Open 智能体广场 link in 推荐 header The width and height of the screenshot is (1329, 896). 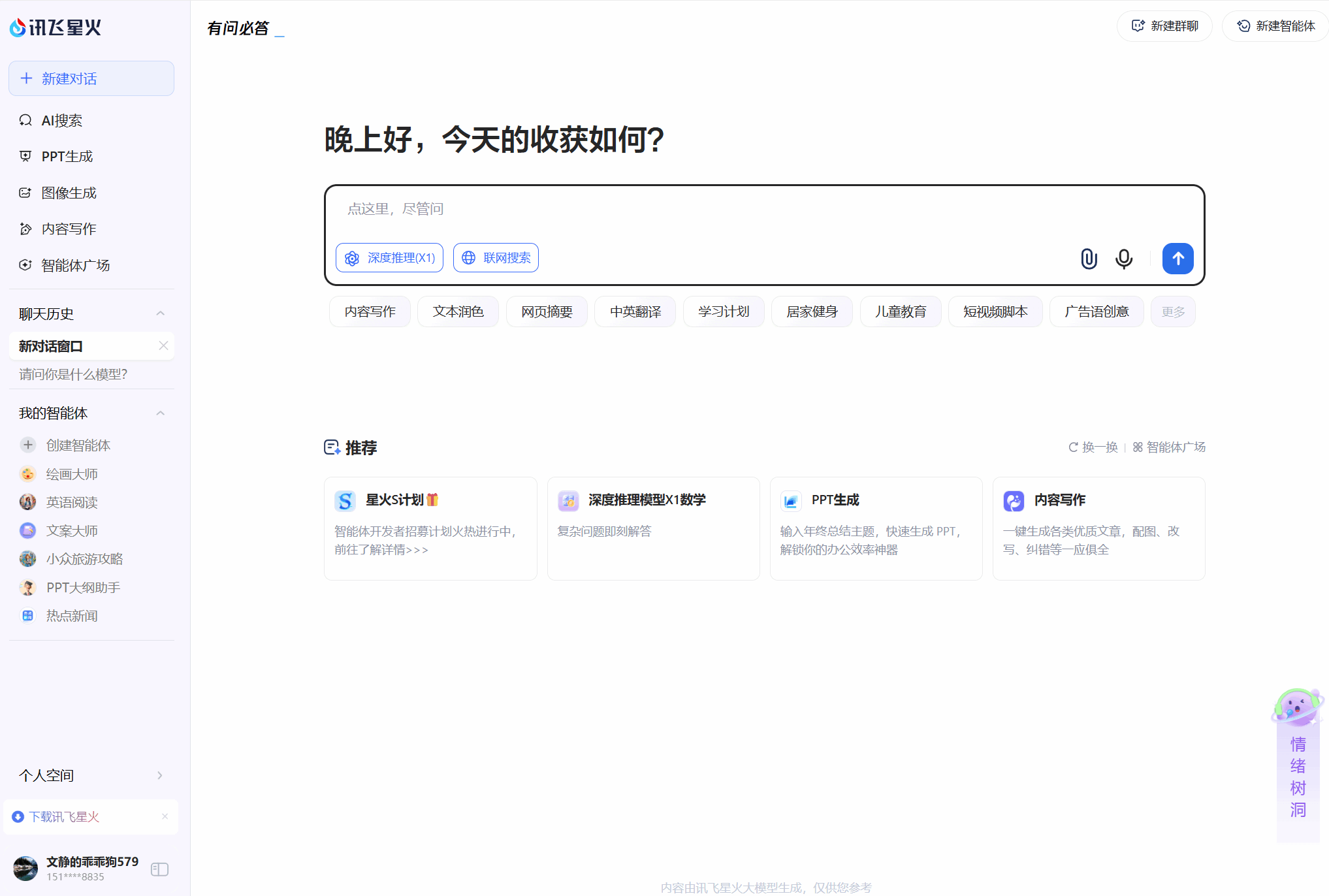(x=1169, y=447)
